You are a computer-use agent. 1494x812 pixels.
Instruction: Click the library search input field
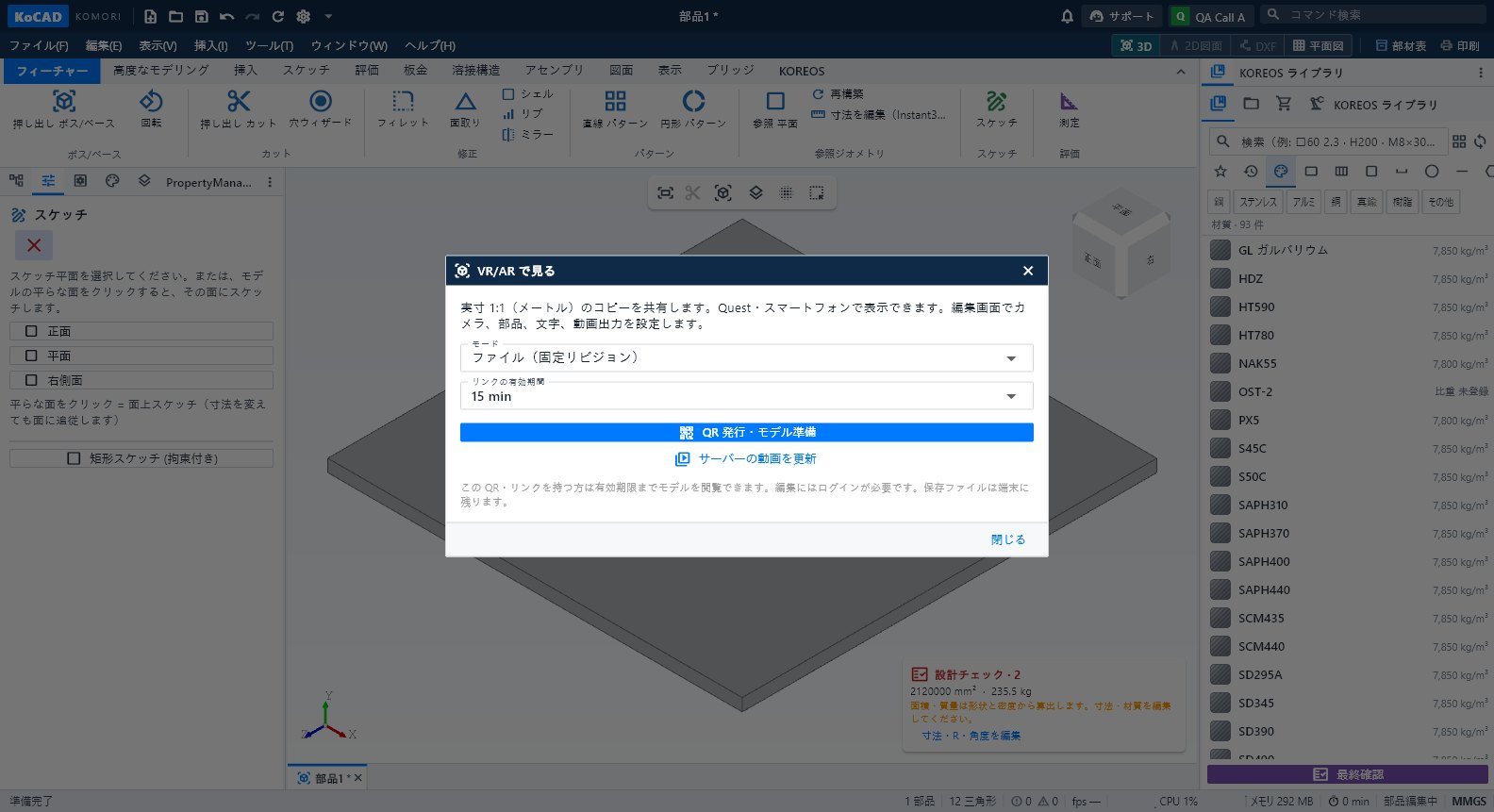click(x=1328, y=141)
